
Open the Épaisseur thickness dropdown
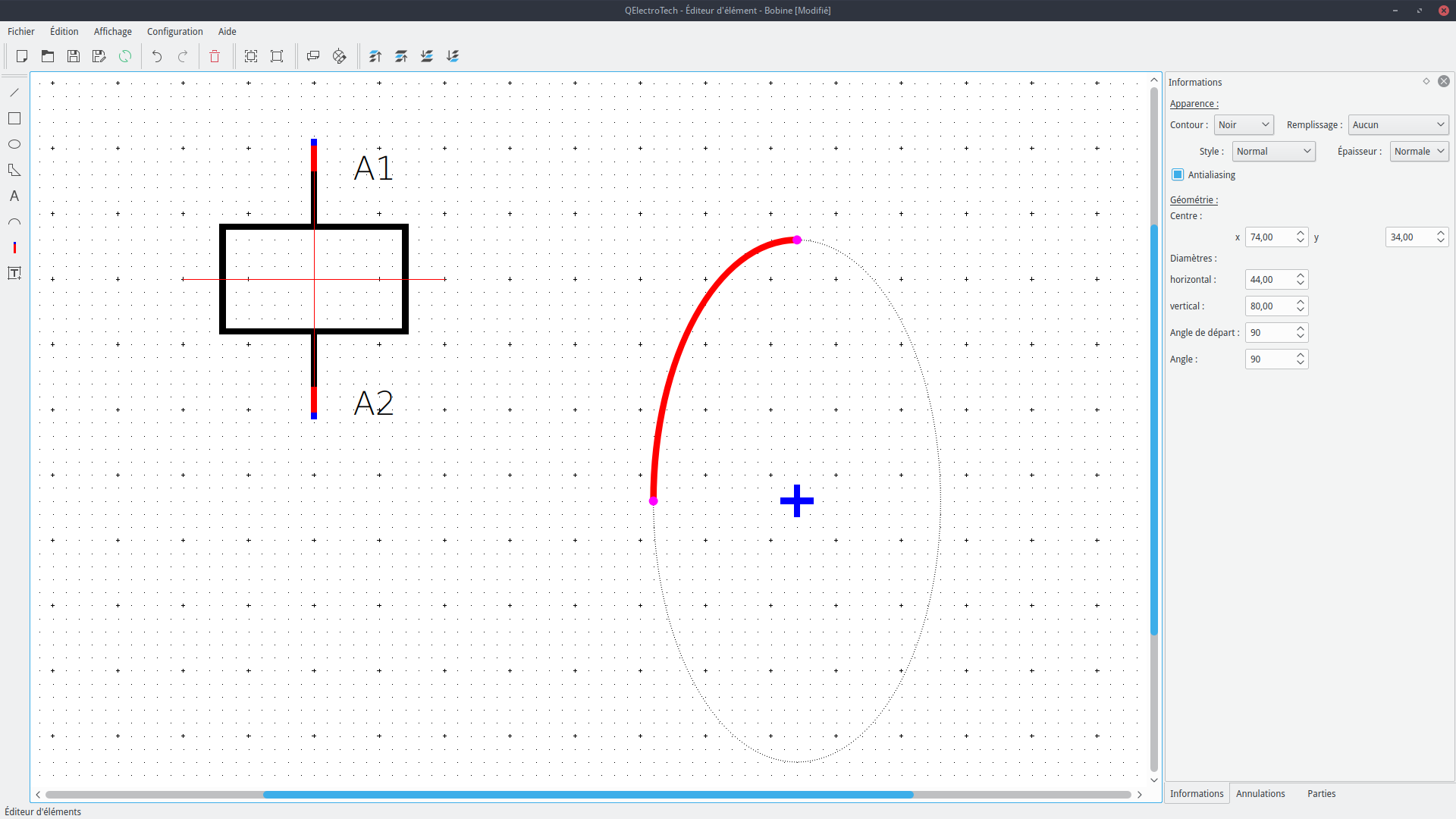(1419, 152)
